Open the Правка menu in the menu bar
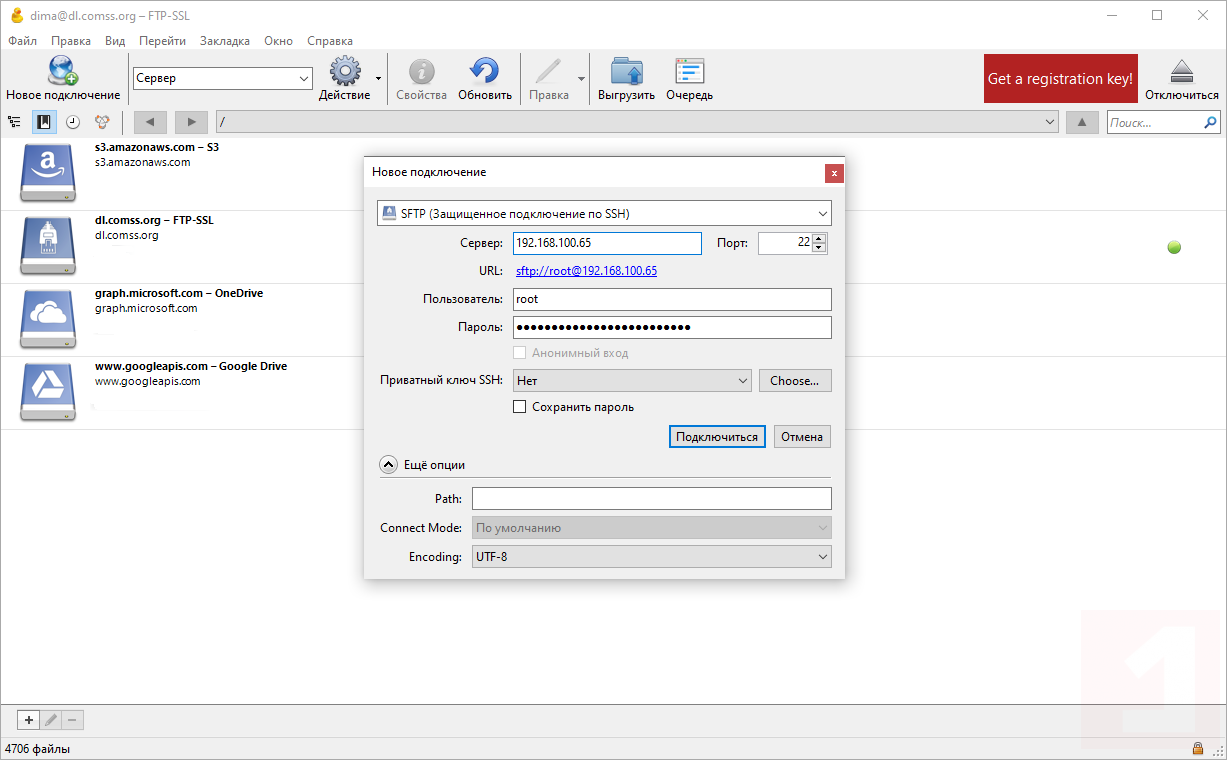The image size is (1227, 760). click(x=71, y=41)
